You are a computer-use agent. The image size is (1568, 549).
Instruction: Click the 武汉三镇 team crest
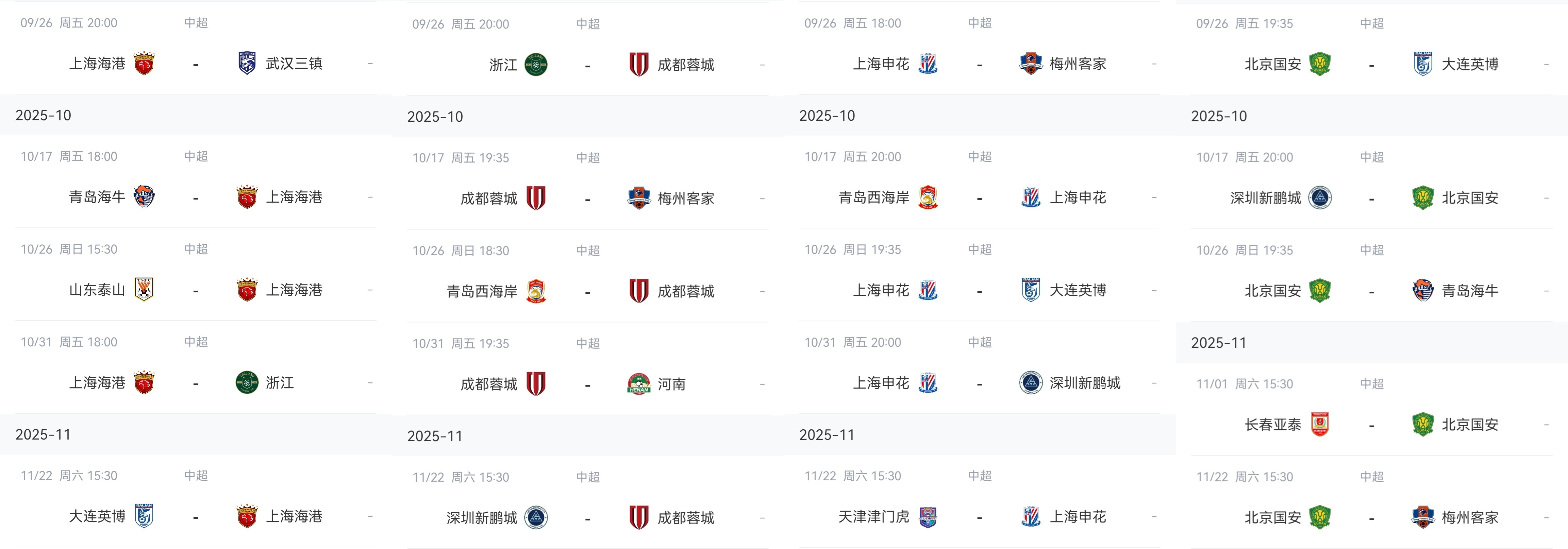coord(247,63)
